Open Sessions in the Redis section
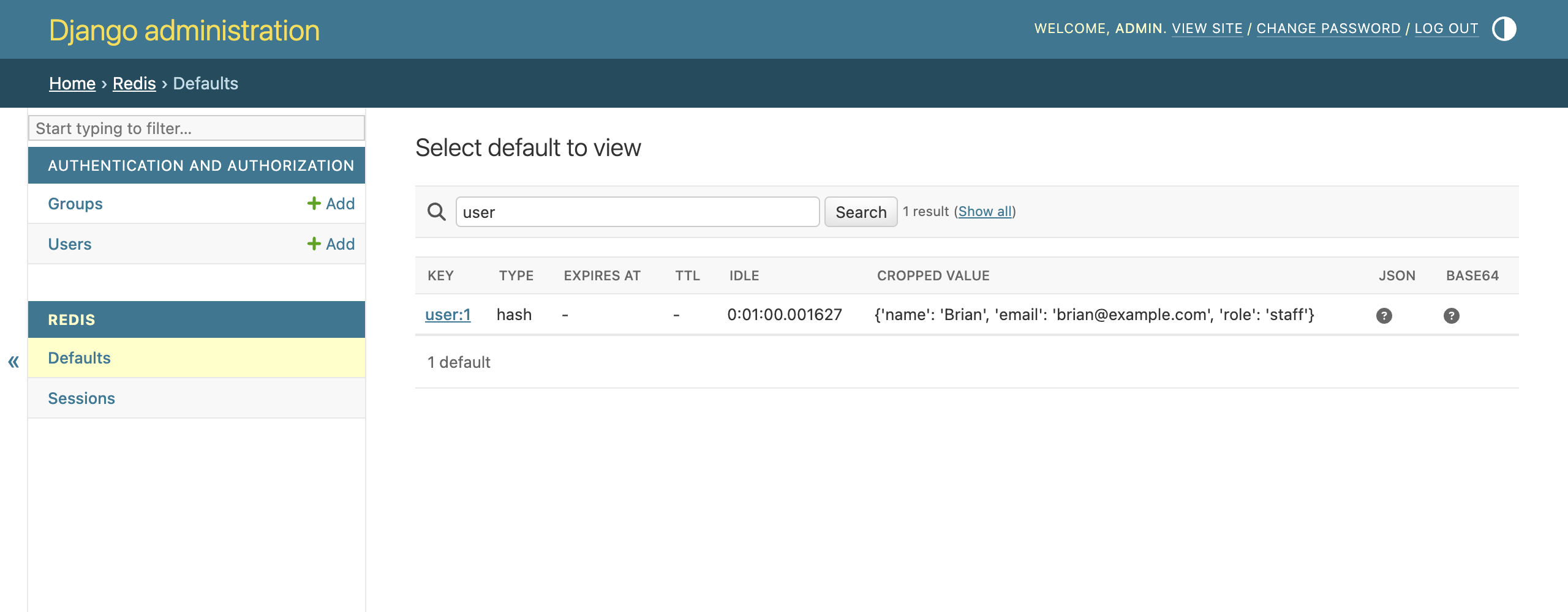1568x612 pixels. click(81, 398)
